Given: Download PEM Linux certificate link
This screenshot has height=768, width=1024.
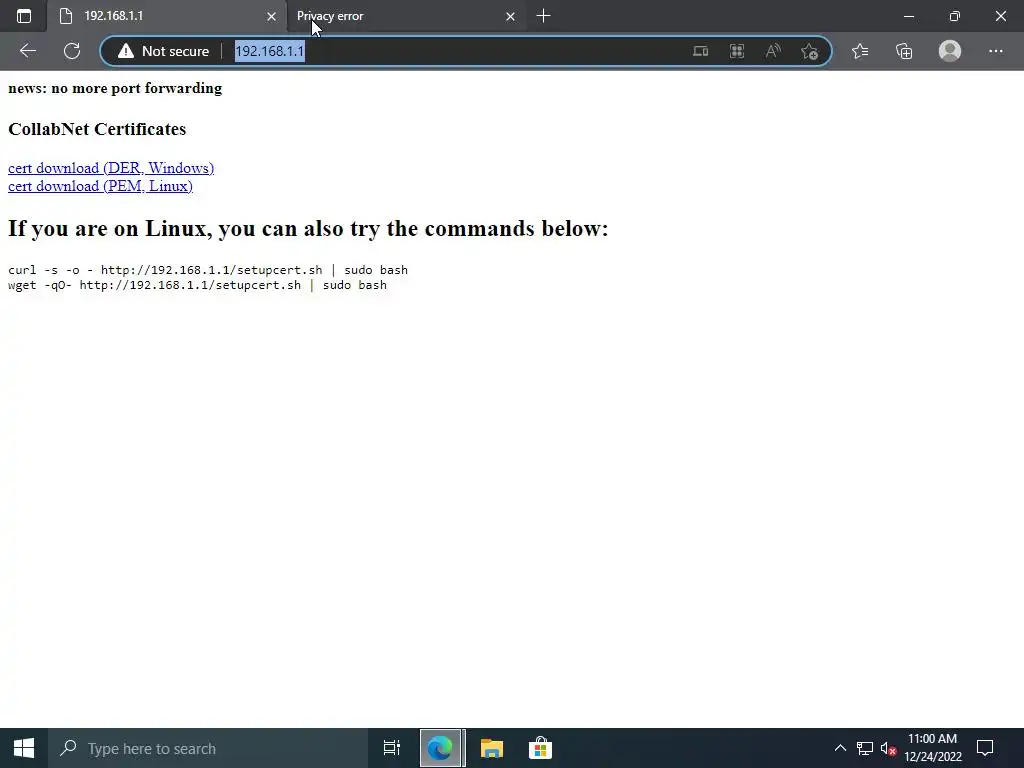Looking at the screenshot, I should 100,186.
